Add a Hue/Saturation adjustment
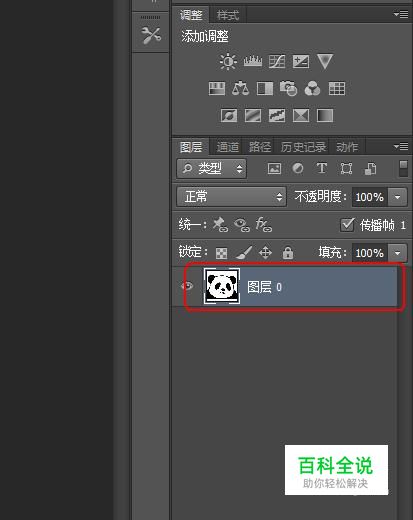This screenshot has height=520, width=413. 217,89
